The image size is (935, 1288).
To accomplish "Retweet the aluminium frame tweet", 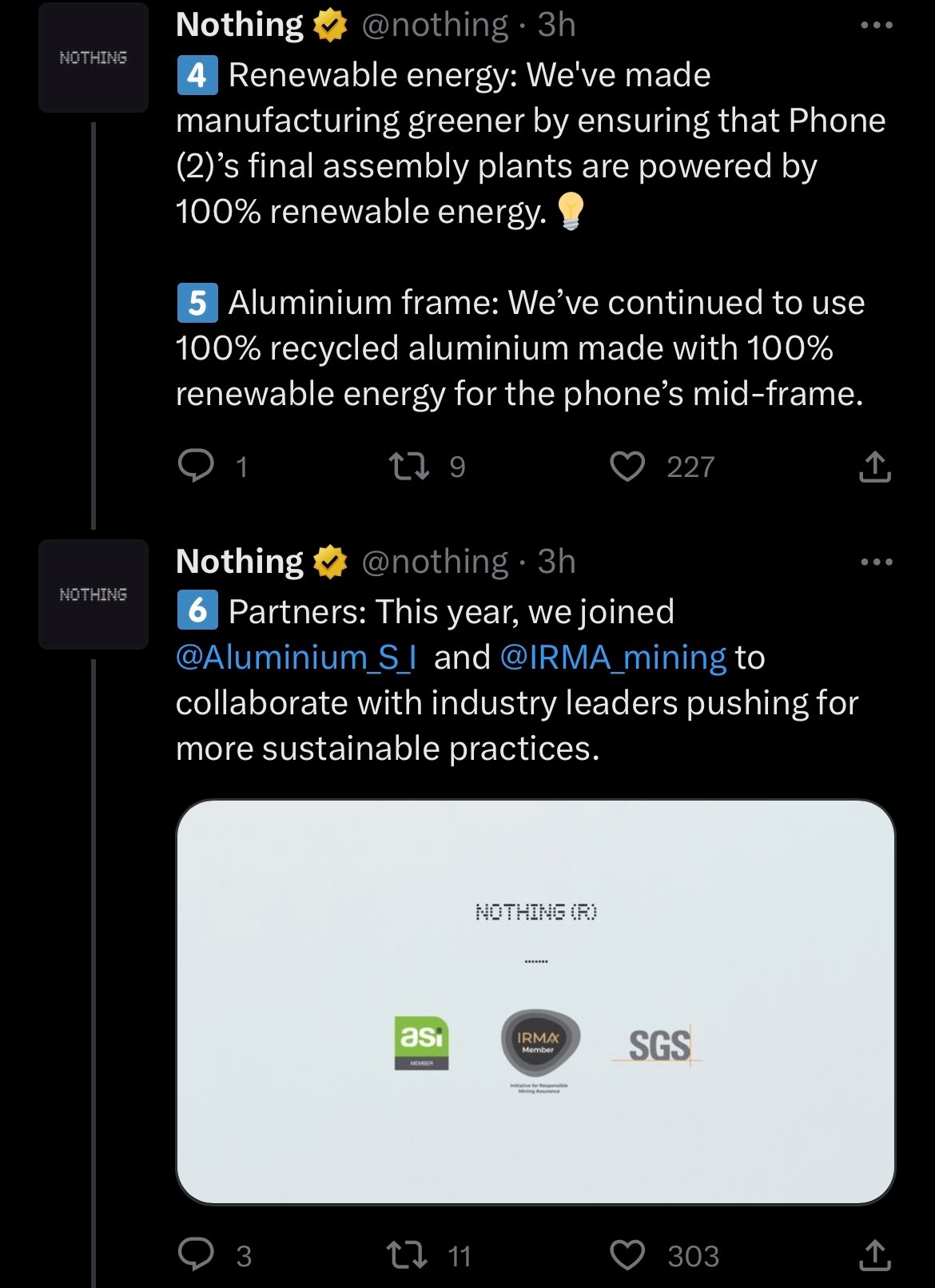I will click(x=408, y=466).
